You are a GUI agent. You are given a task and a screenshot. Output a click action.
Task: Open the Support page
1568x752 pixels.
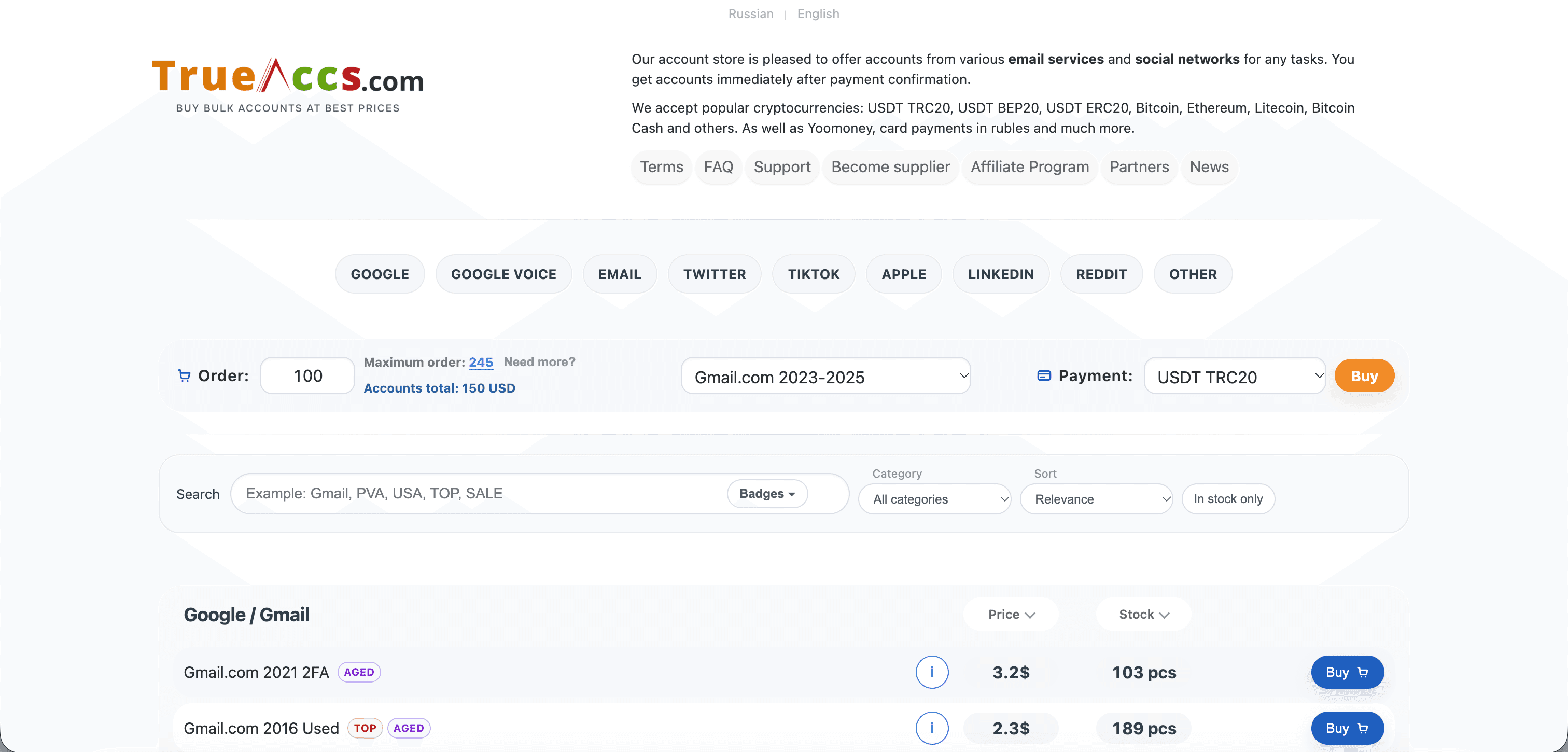click(781, 167)
